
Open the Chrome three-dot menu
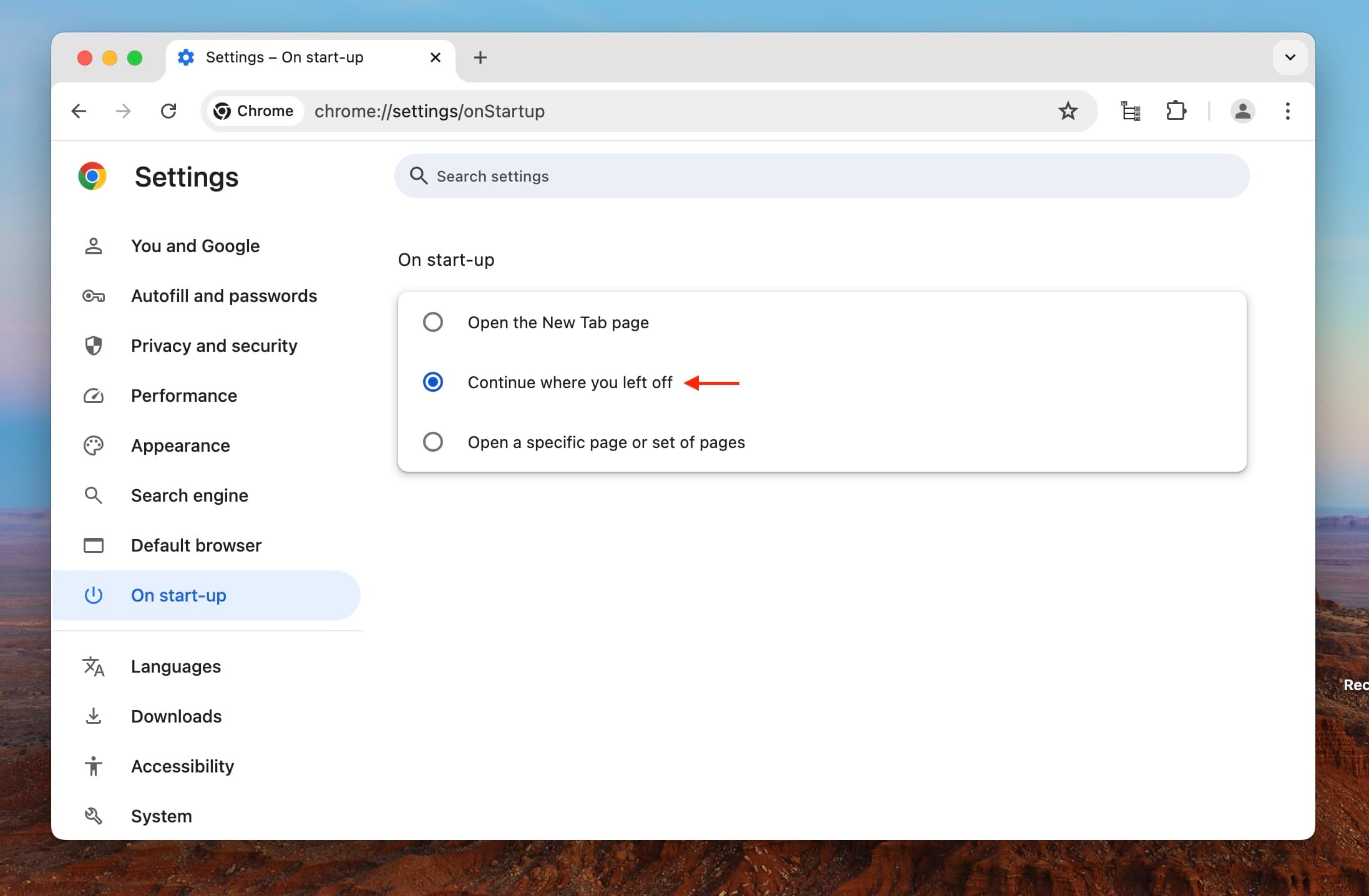tap(1287, 111)
